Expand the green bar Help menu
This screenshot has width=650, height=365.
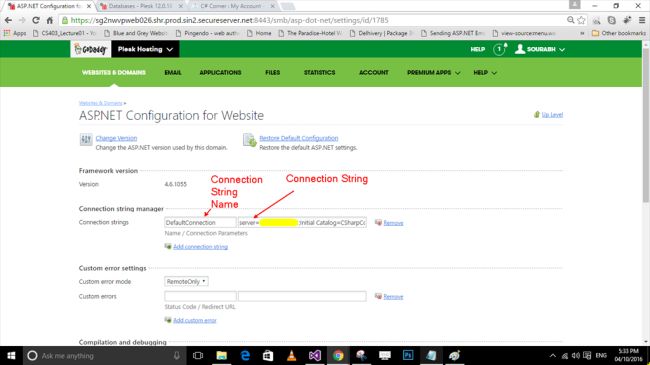click(485, 72)
